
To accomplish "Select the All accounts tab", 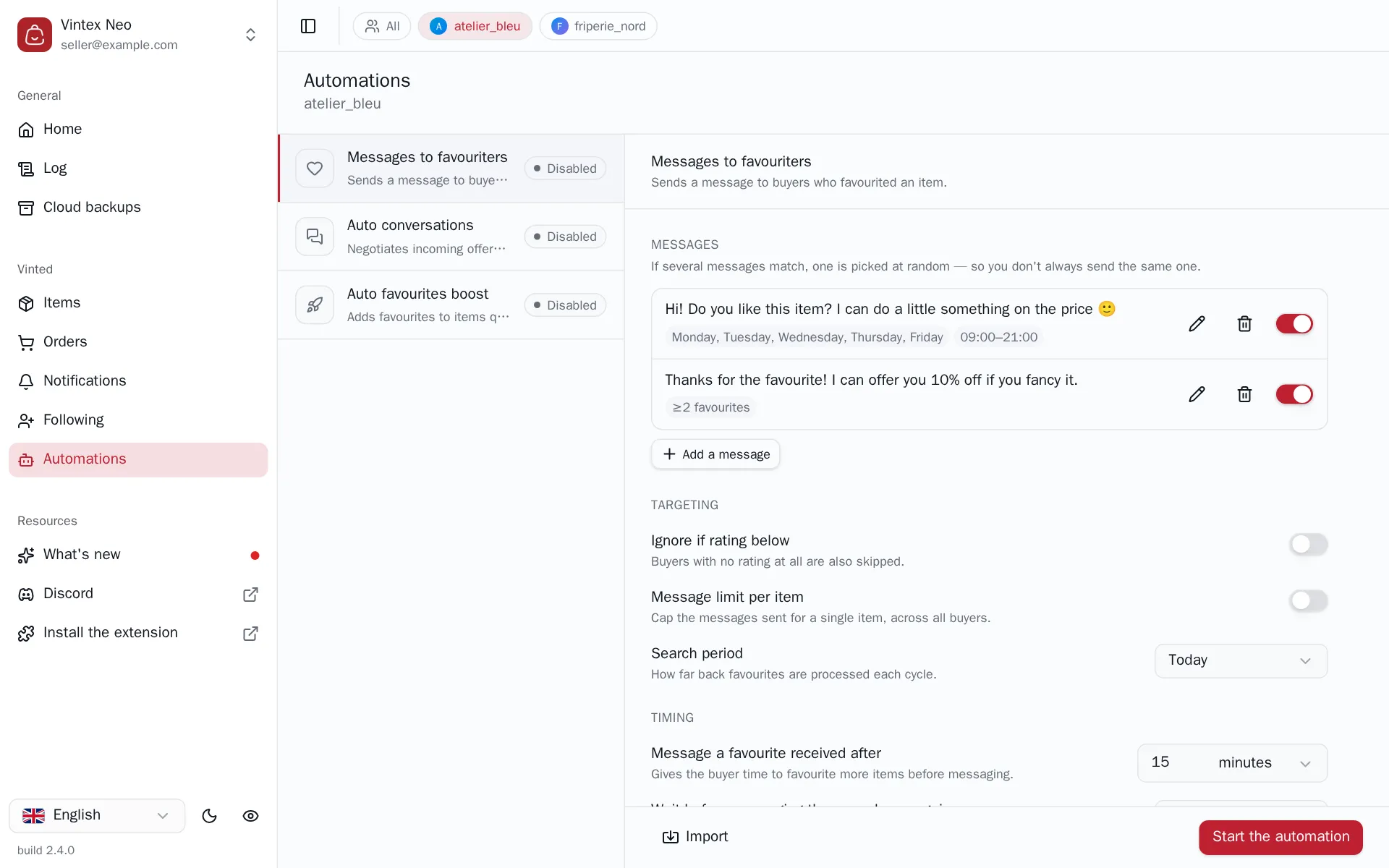I will click(x=382, y=26).
